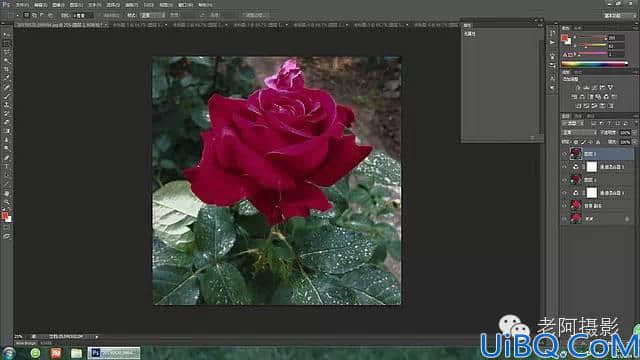The image size is (640, 360).
Task: Select the Gradient tool
Action: pos(6,131)
